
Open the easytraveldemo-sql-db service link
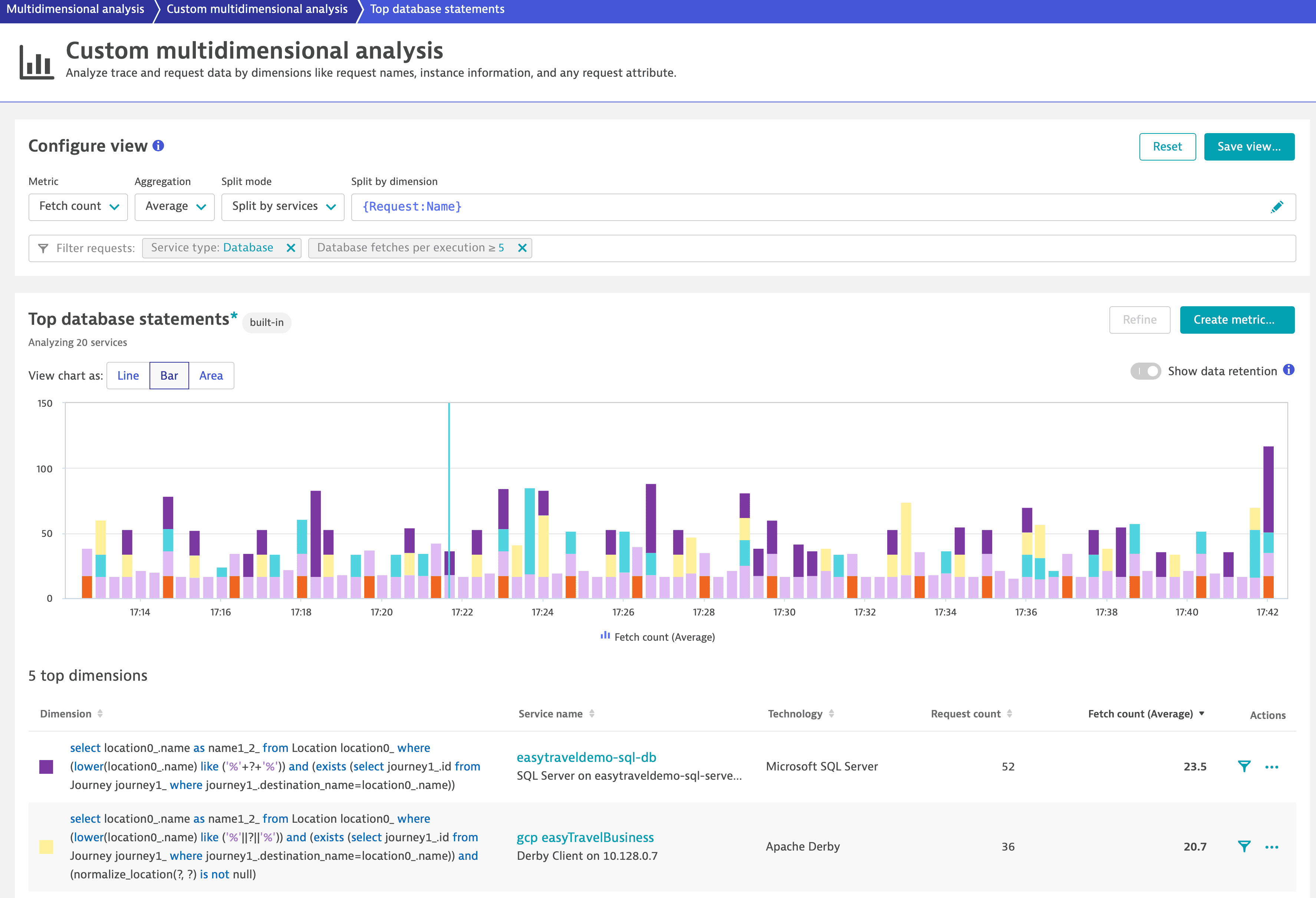(x=586, y=757)
